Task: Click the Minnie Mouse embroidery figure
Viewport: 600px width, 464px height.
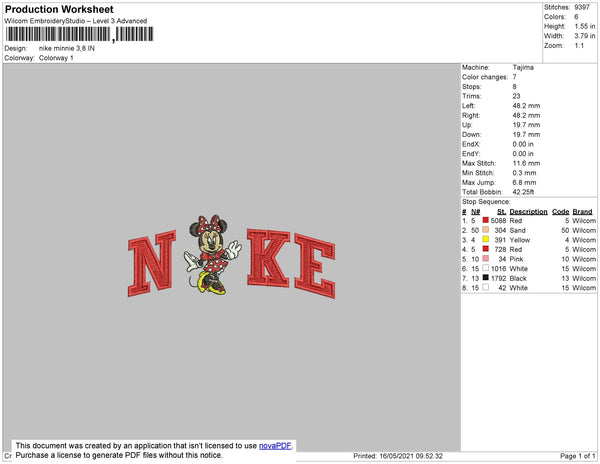Action: pos(212,254)
